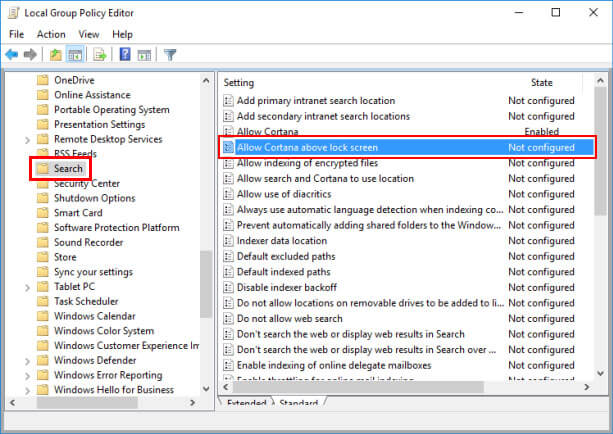Image resolution: width=613 pixels, height=434 pixels.
Task: Click the State column header
Action: click(x=541, y=82)
